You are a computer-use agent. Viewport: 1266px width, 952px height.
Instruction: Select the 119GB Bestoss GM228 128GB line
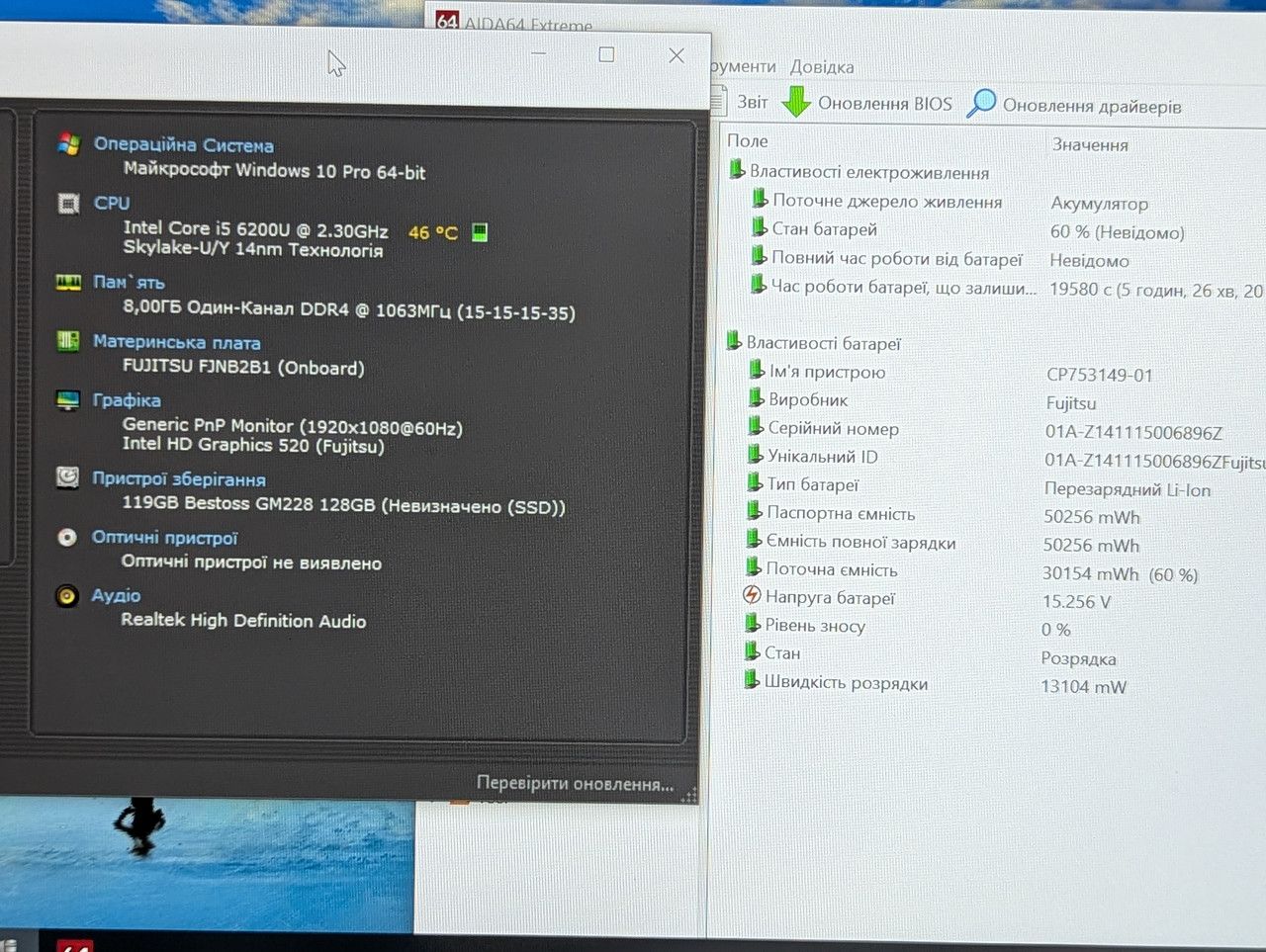(343, 504)
